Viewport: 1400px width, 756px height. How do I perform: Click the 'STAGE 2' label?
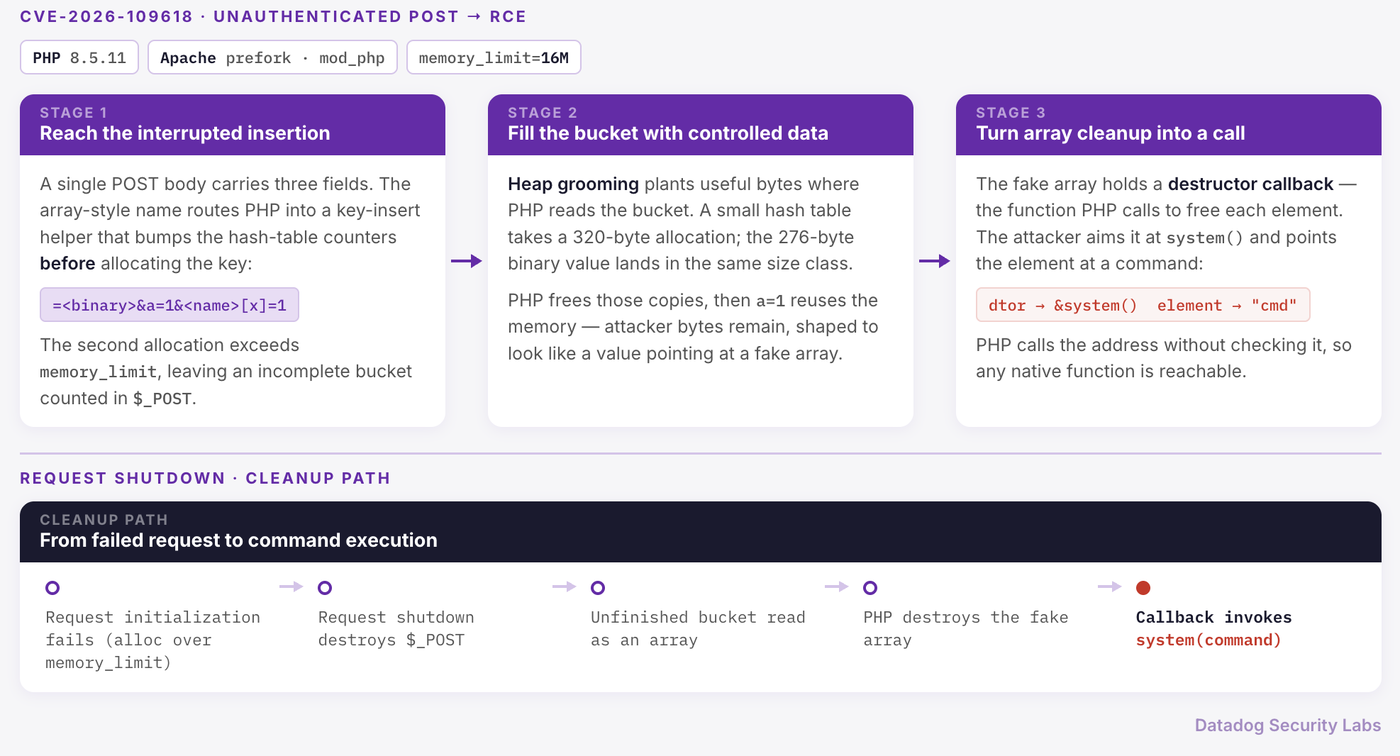pos(542,113)
